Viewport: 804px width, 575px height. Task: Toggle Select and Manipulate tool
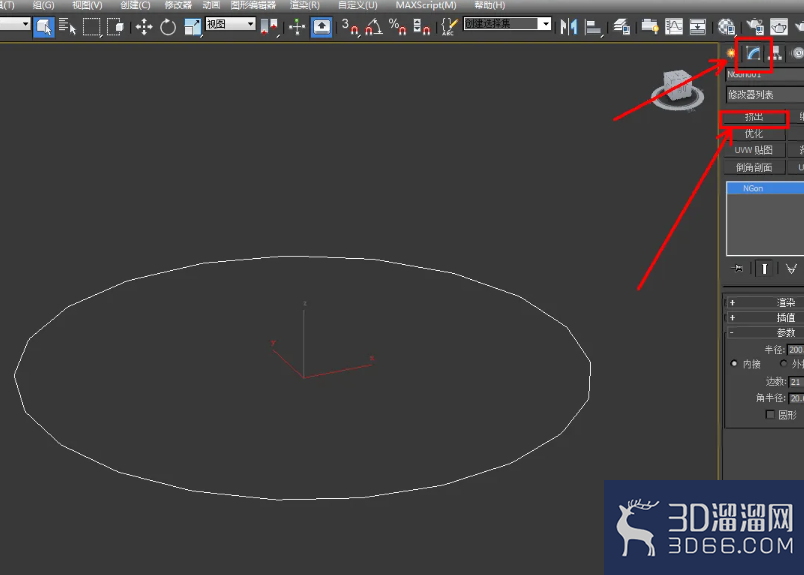[297, 27]
